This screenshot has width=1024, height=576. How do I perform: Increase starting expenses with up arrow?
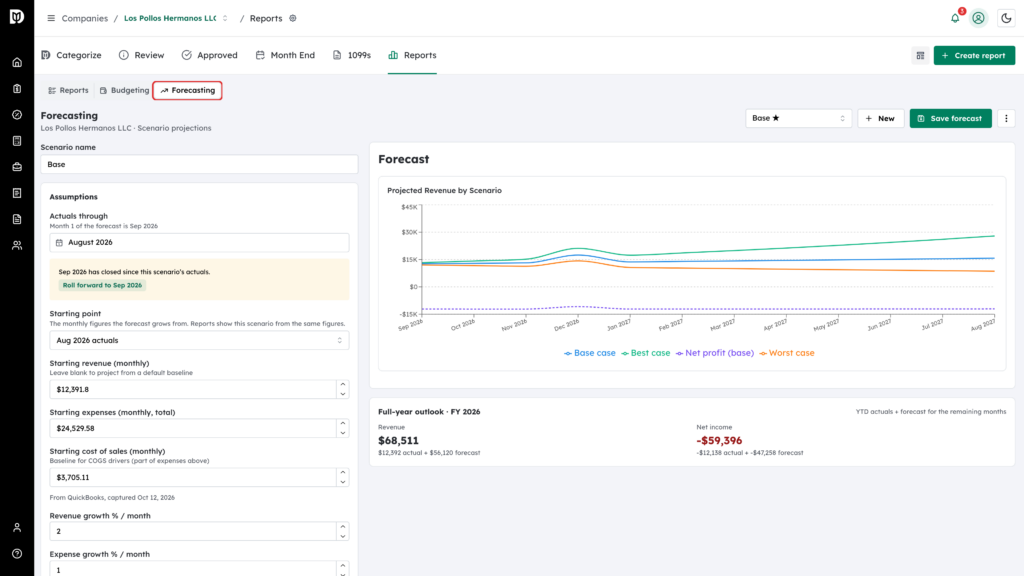(343, 424)
